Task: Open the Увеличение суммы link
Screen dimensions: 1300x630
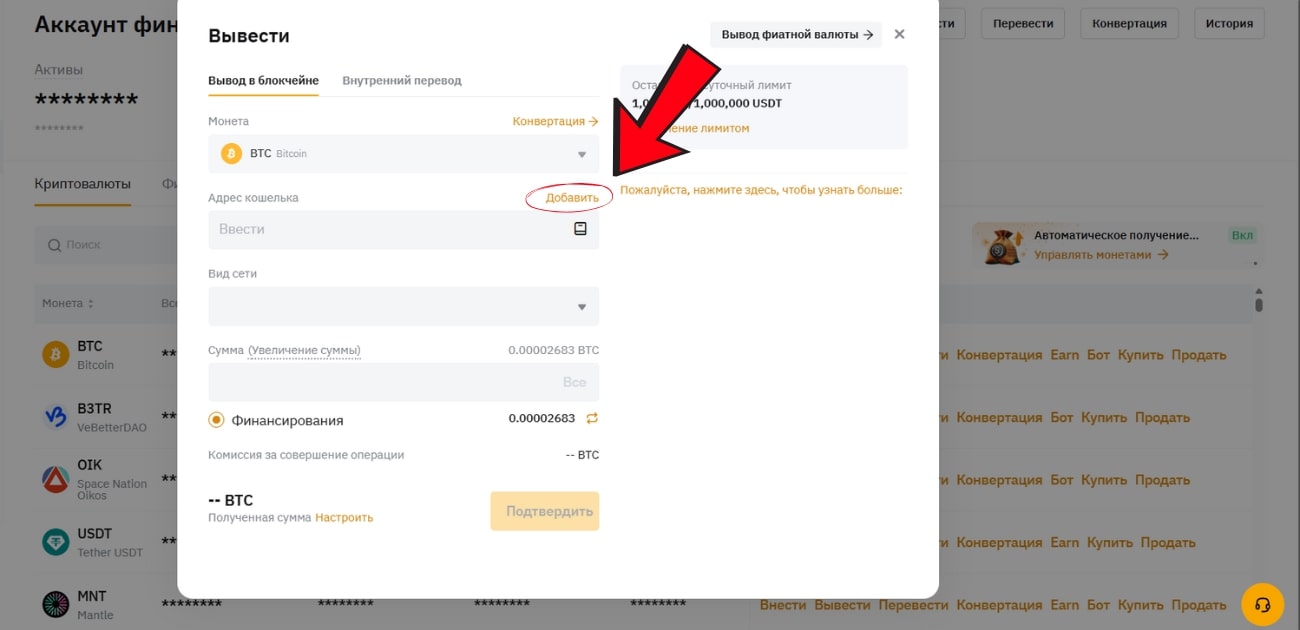Action: click(304, 350)
